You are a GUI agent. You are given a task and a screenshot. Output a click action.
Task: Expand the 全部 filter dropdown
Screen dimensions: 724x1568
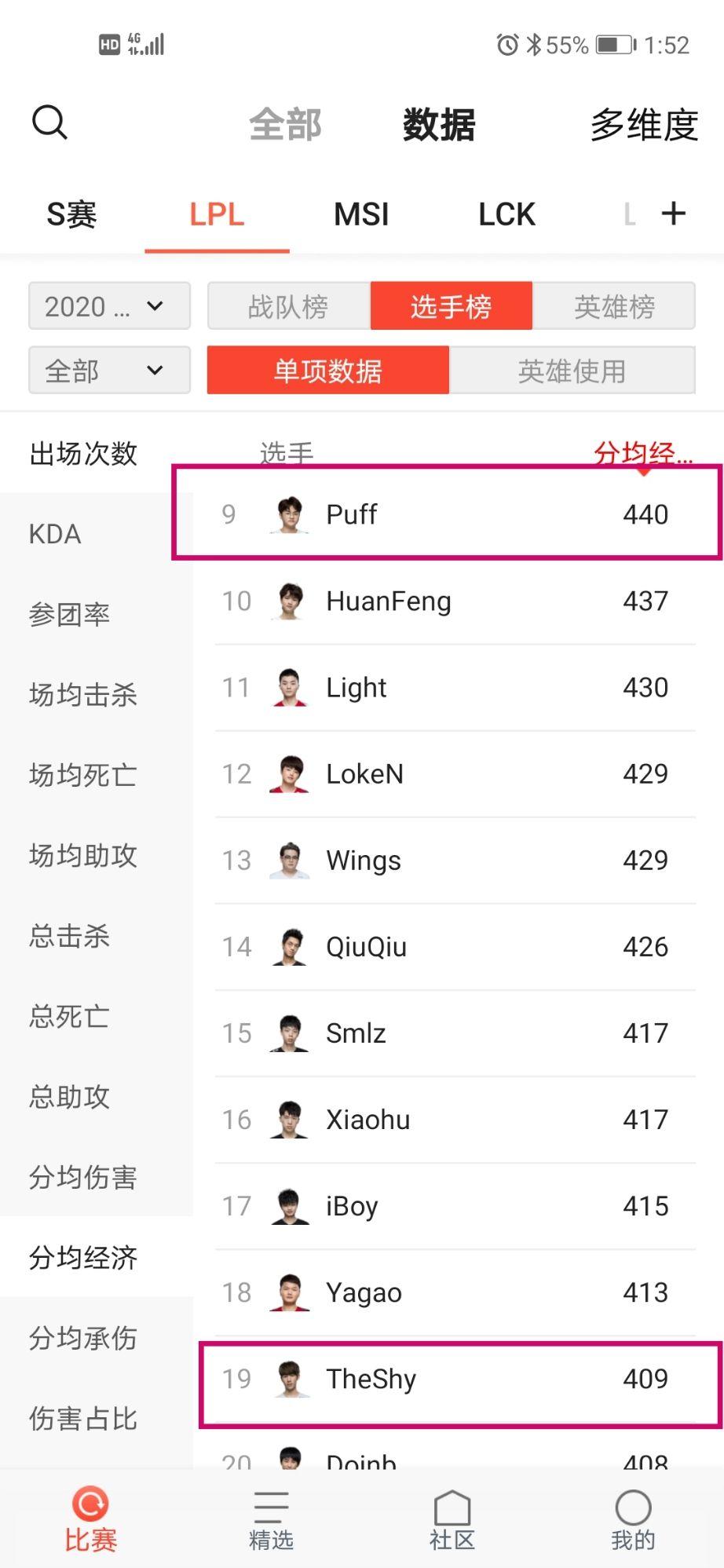[109, 371]
